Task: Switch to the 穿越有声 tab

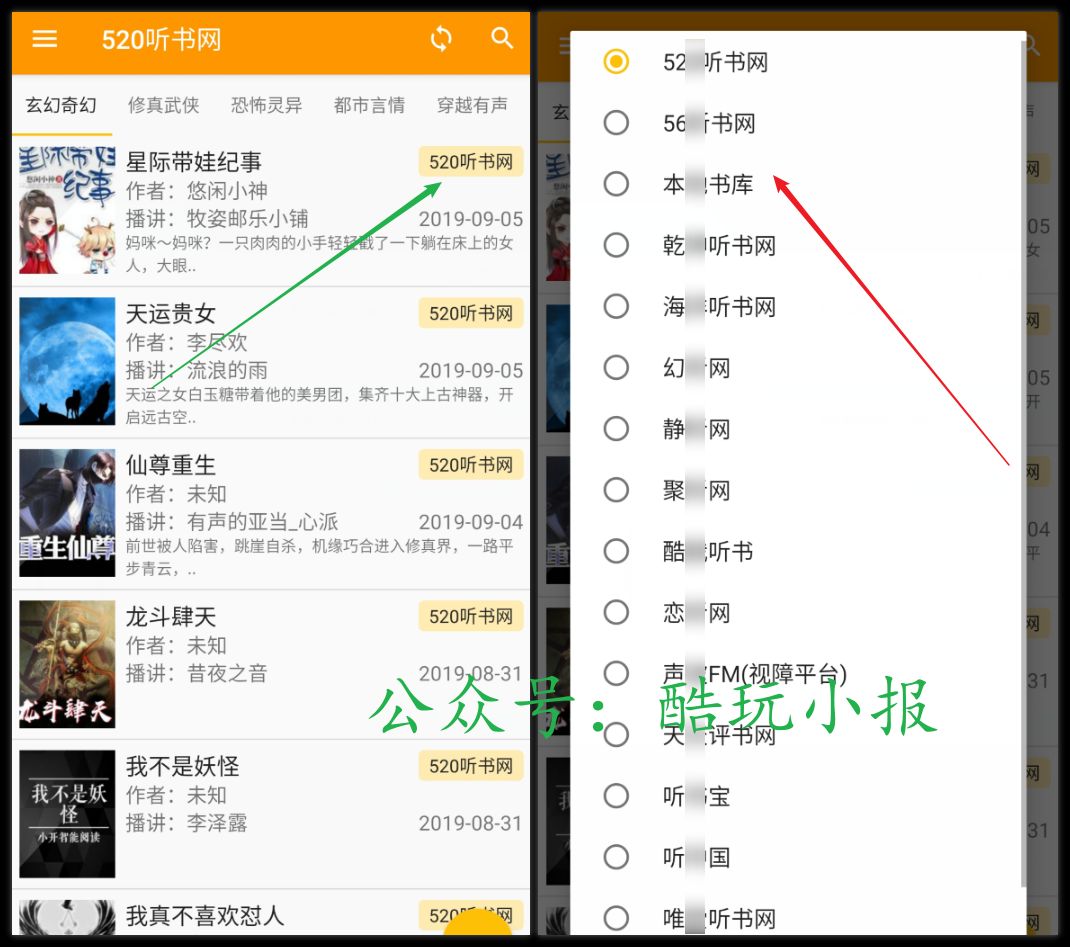Action: (472, 105)
